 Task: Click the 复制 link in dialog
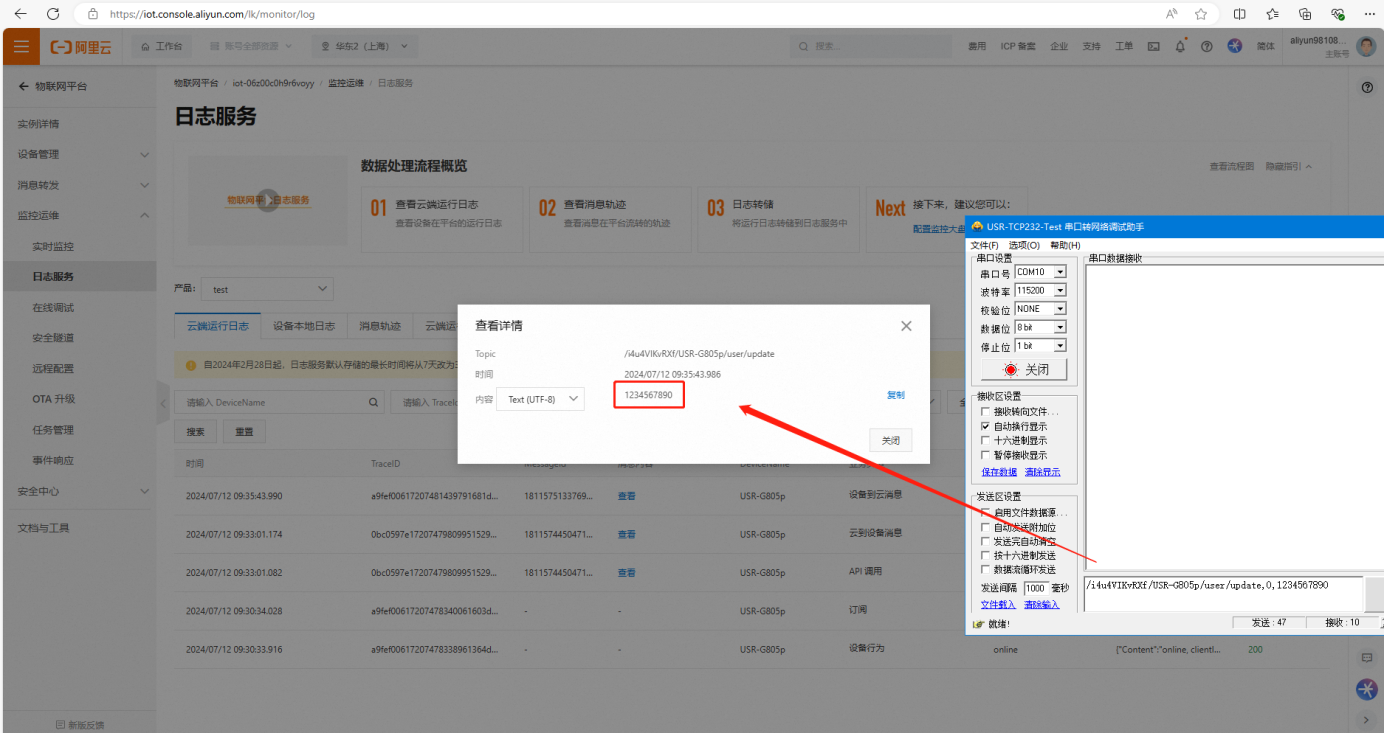pos(895,395)
